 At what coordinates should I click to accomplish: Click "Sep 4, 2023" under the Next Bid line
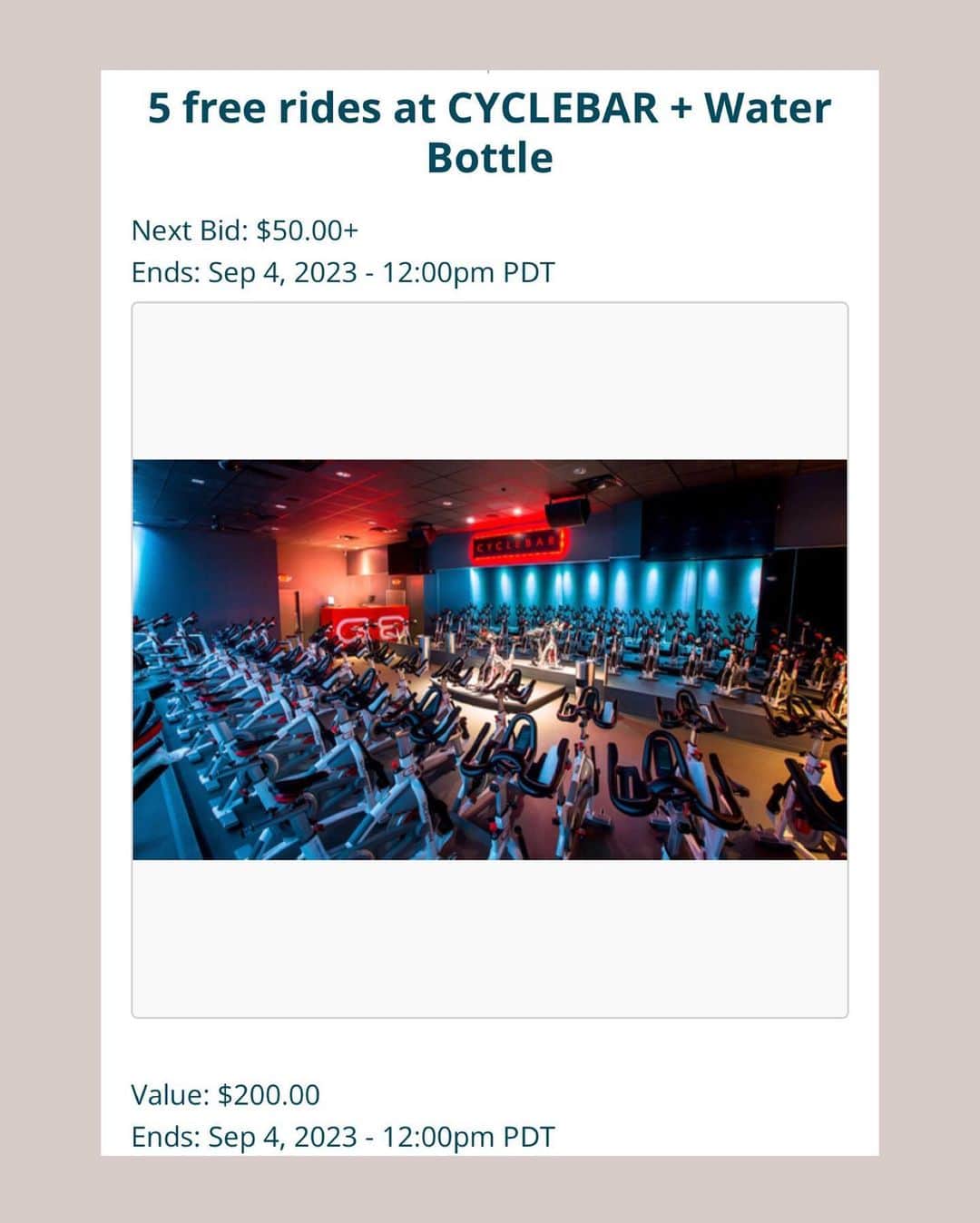click(282, 272)
